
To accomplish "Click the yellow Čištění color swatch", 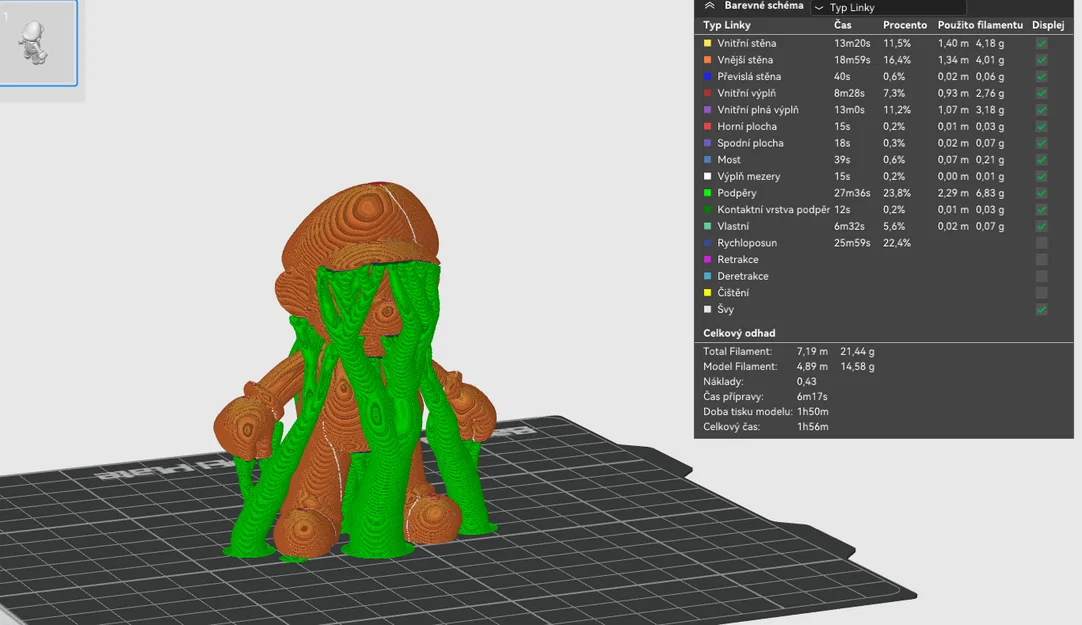I will click(x=707, y=292).
